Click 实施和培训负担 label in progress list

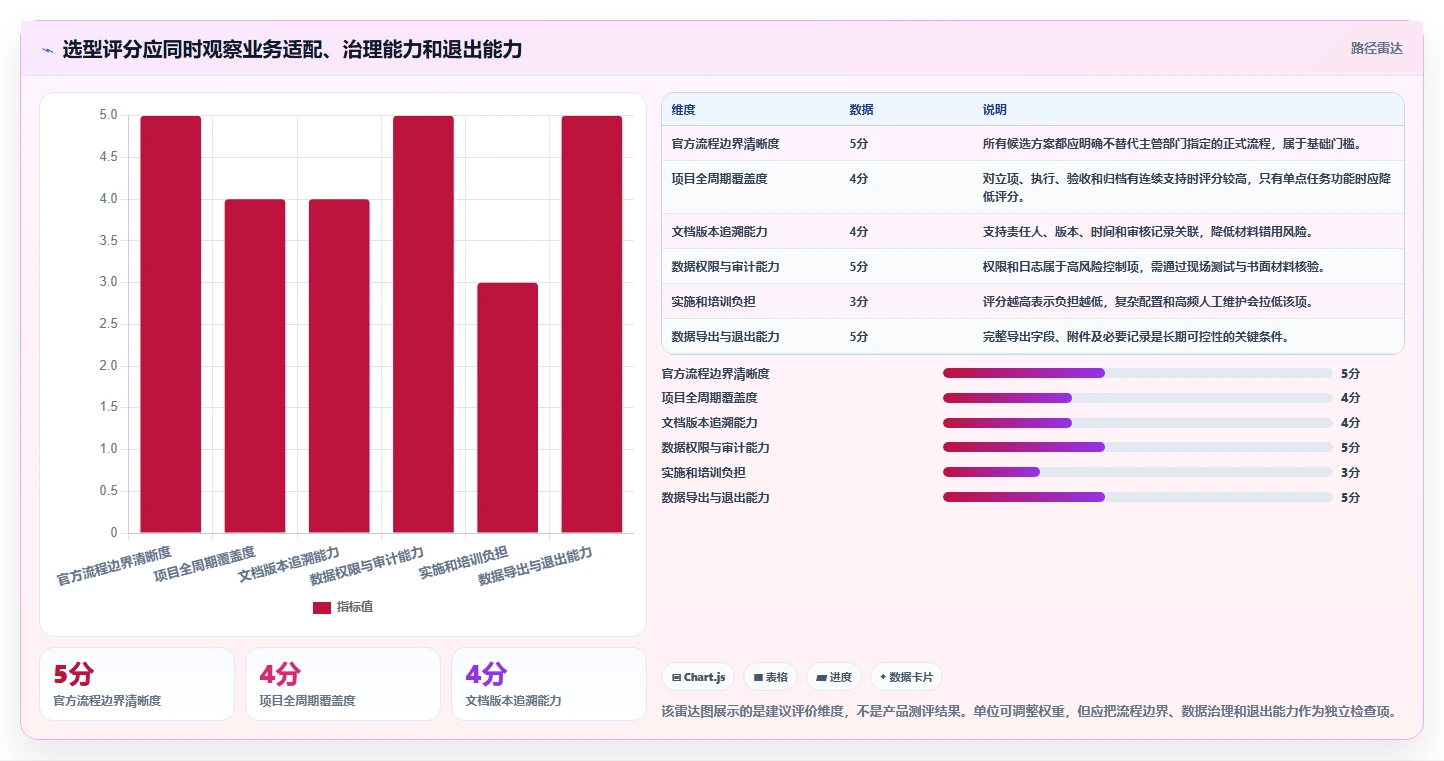pos(704,472)
